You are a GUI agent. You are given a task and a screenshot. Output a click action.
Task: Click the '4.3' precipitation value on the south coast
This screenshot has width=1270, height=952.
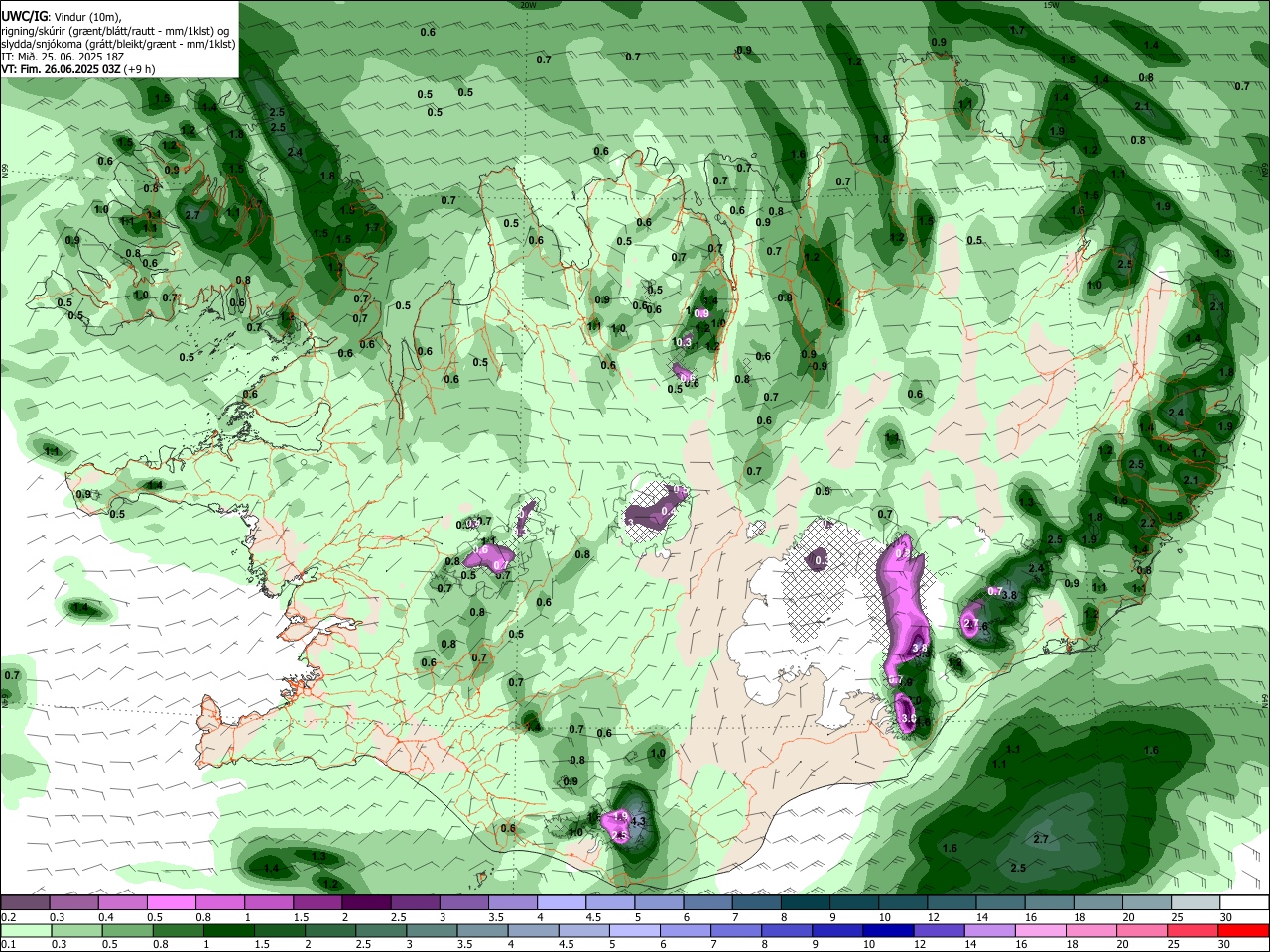[x=638, y=821]
